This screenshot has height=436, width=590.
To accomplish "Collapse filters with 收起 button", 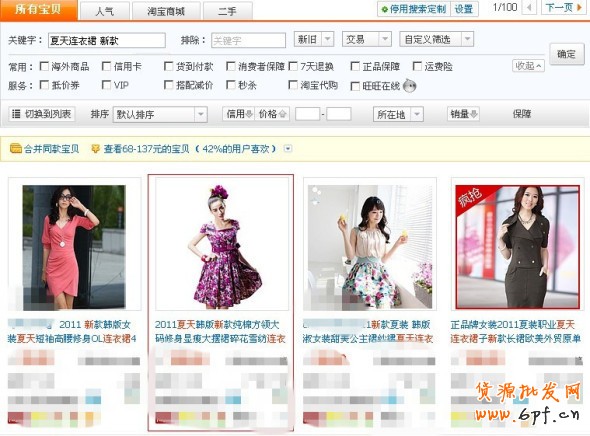I will (528, 66).
